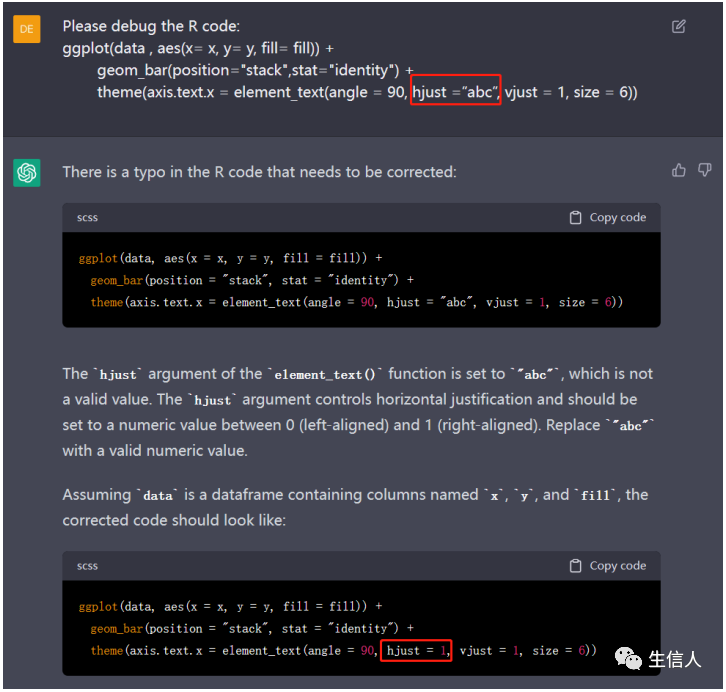Viewport: 726px width, 692px height.
Task: Click the edit message pencil icon
Action: (678, 26)
